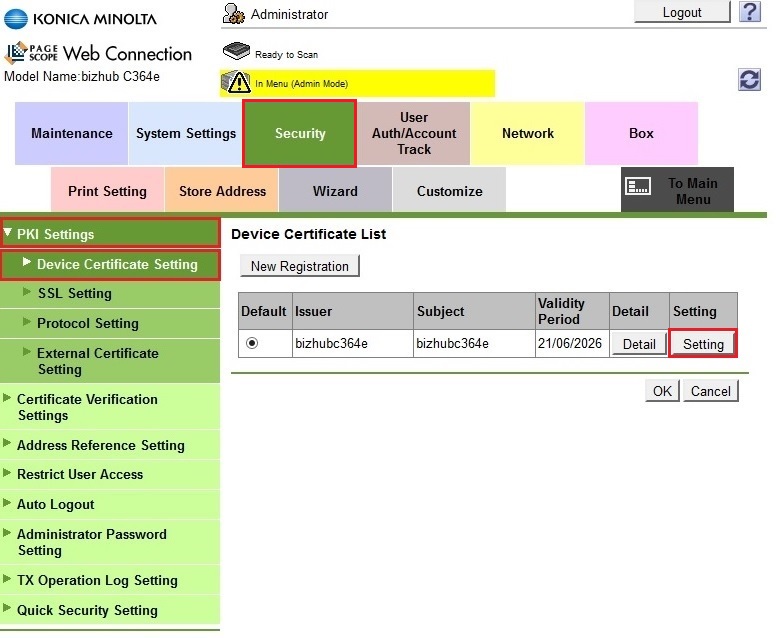Expand Restrict User Access
Screen dimensions: 776x638
coord(110,474)
